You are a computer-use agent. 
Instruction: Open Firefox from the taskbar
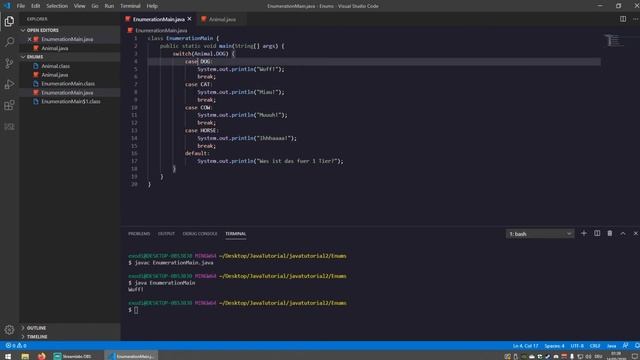[42, 356]
